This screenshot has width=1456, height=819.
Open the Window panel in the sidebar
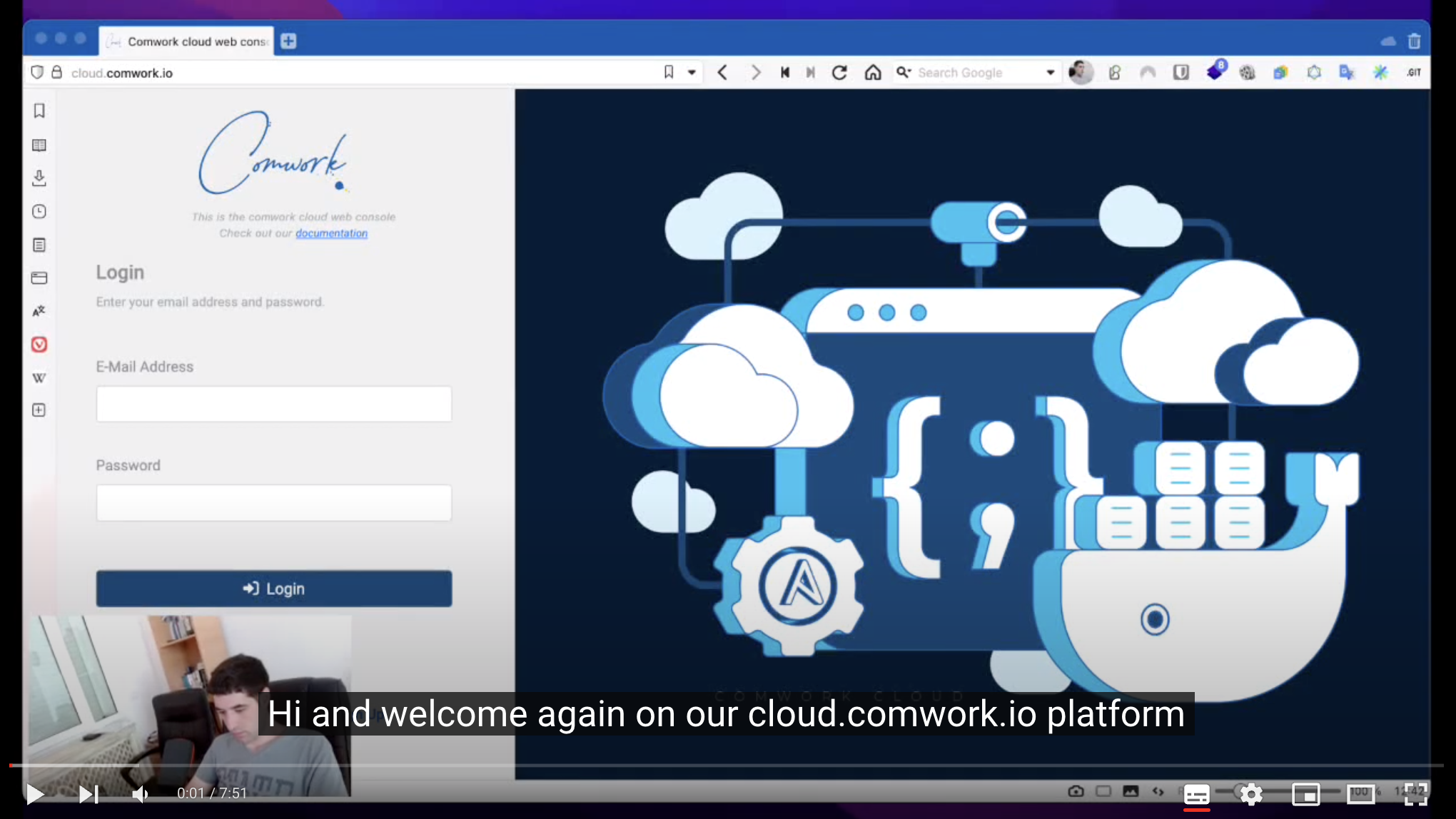pos(39,278)
